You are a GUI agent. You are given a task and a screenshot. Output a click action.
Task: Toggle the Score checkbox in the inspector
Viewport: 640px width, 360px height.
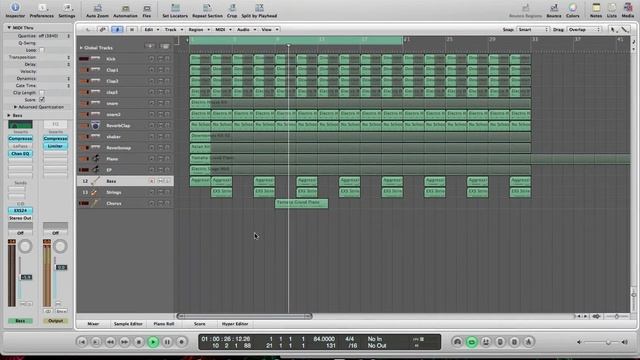click(x=42, y=100)
